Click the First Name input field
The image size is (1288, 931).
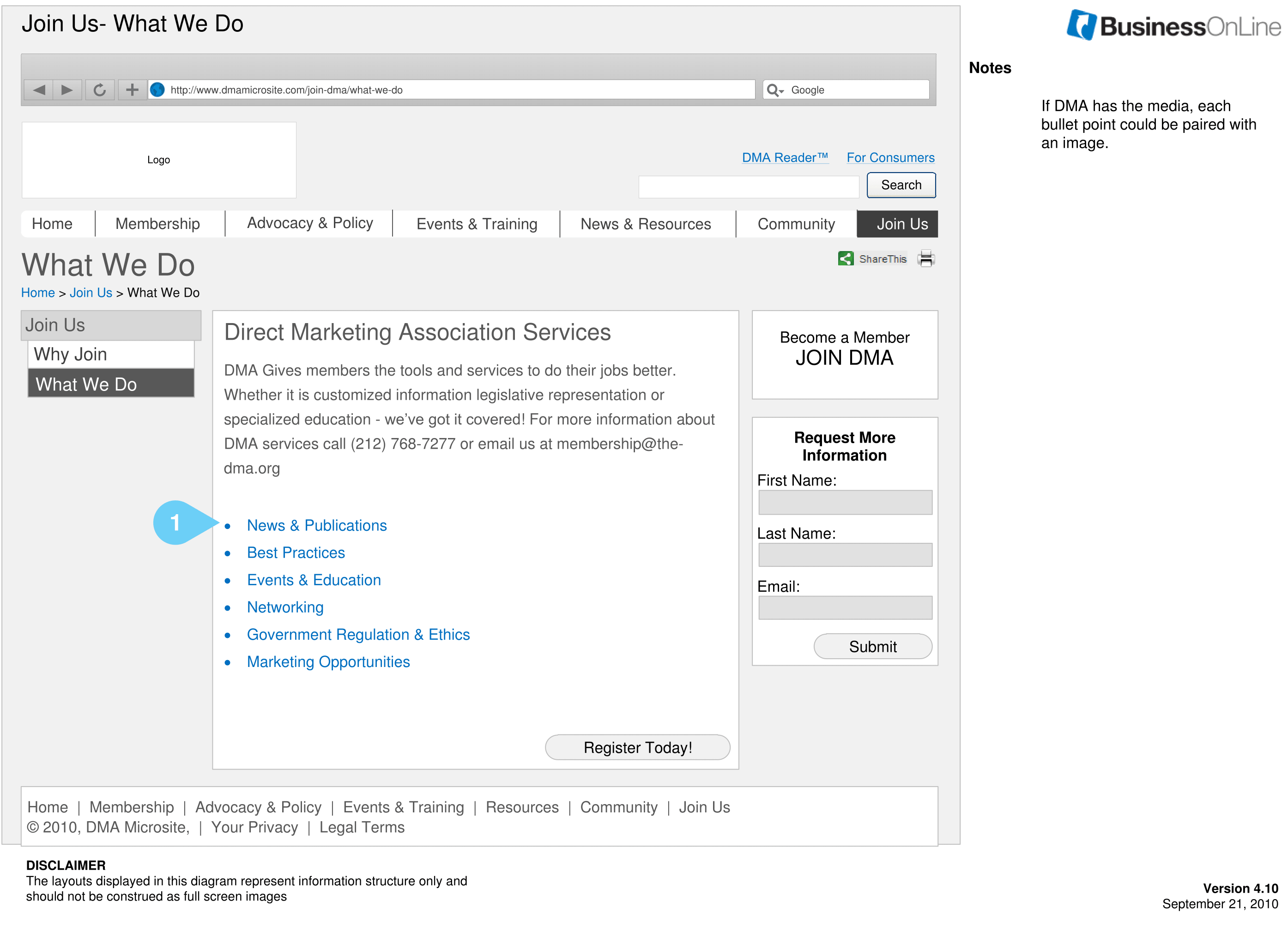pos(846,502)
